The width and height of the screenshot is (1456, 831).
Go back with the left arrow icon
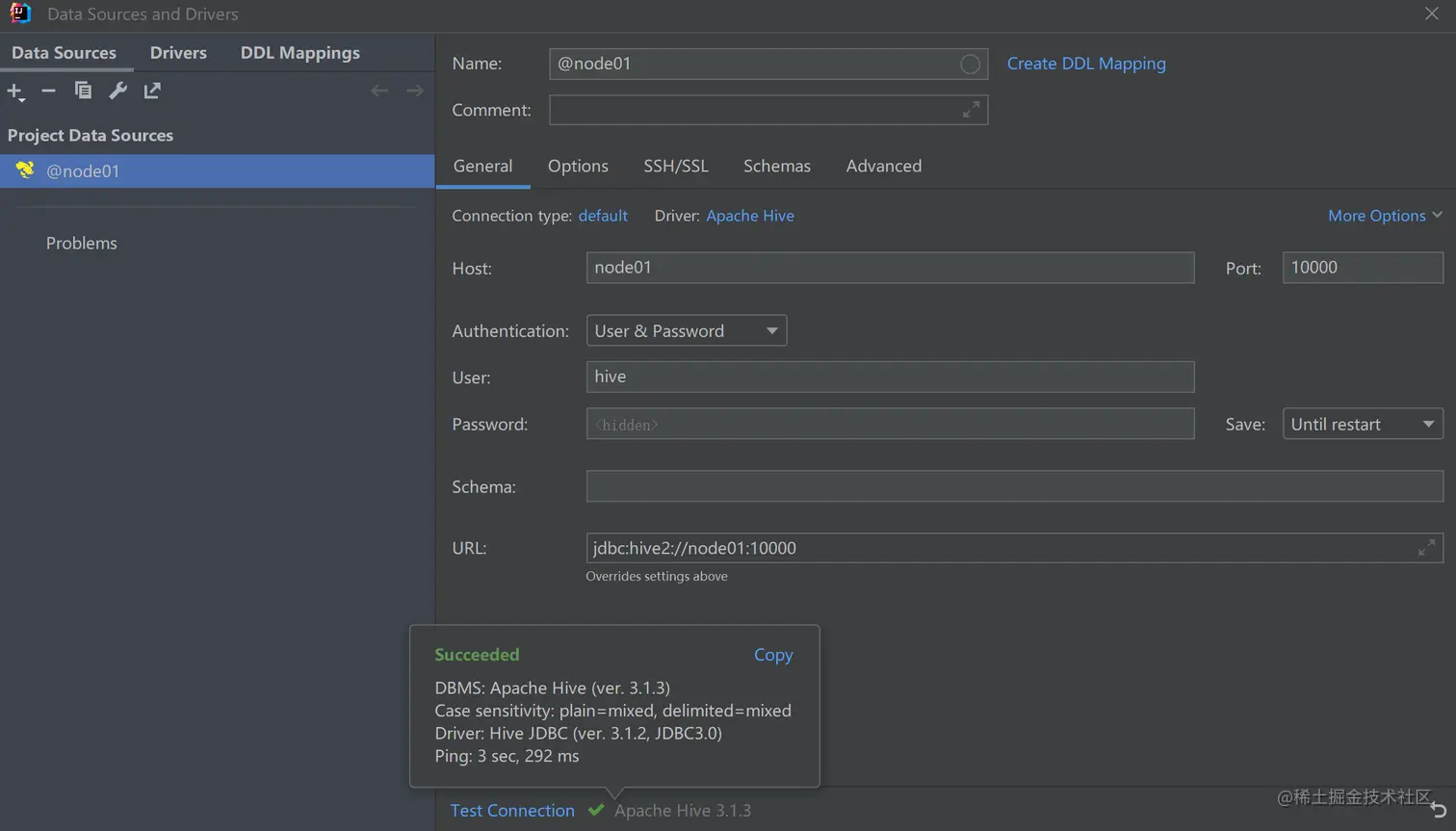click(x=379, y=91)
